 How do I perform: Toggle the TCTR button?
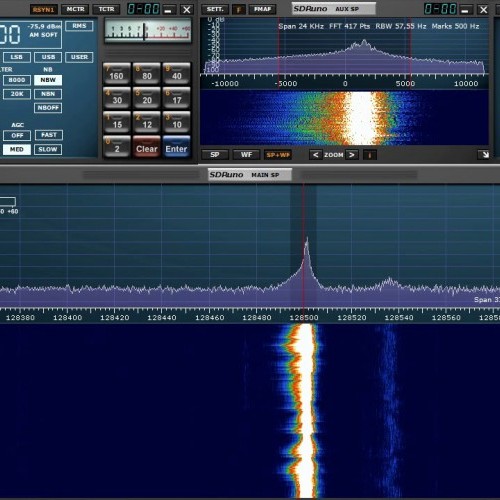[106, 9]
